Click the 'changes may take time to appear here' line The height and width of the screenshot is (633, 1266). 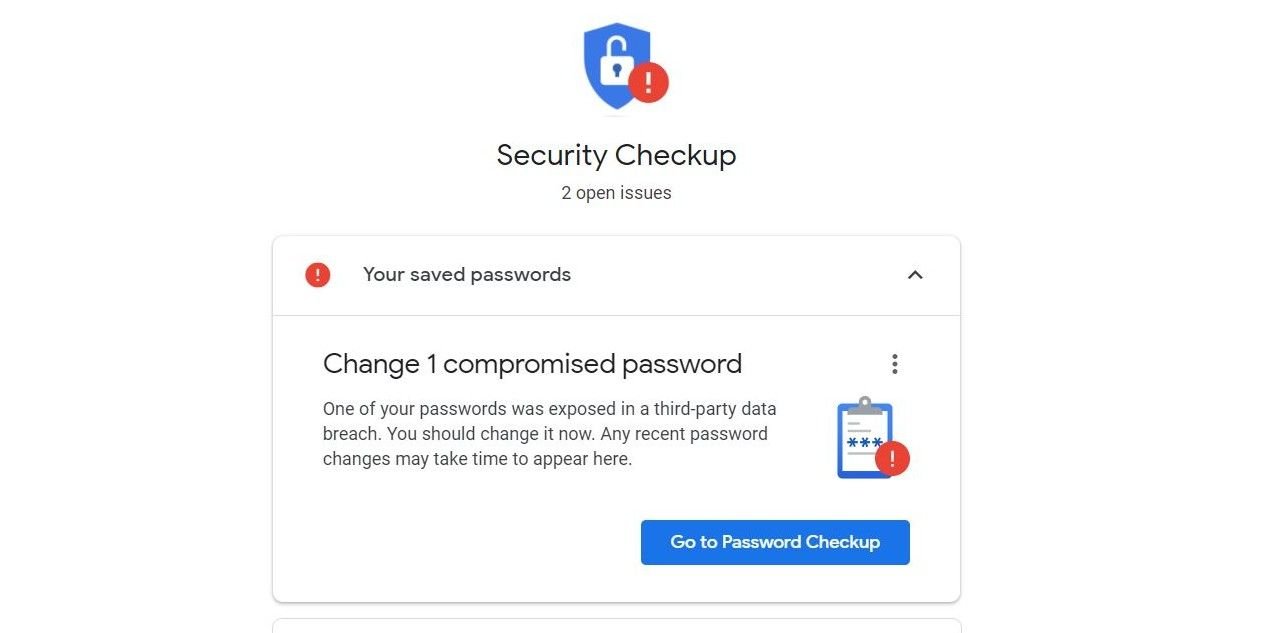(477, 460)
